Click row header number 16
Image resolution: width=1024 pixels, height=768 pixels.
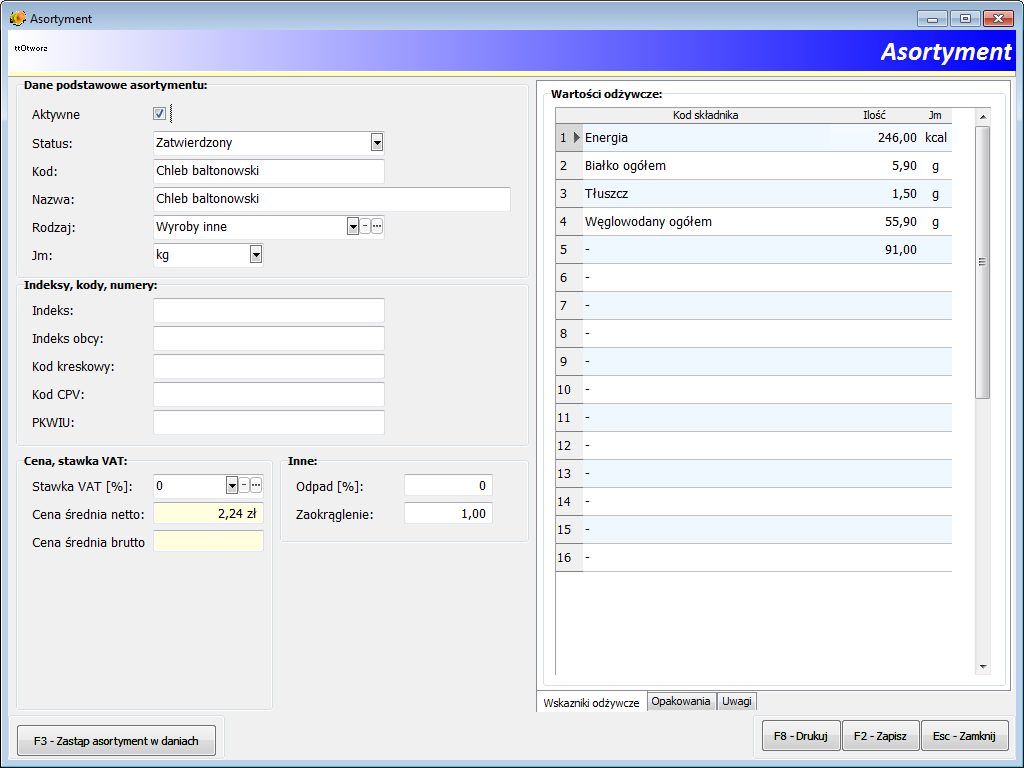(569, 558)
